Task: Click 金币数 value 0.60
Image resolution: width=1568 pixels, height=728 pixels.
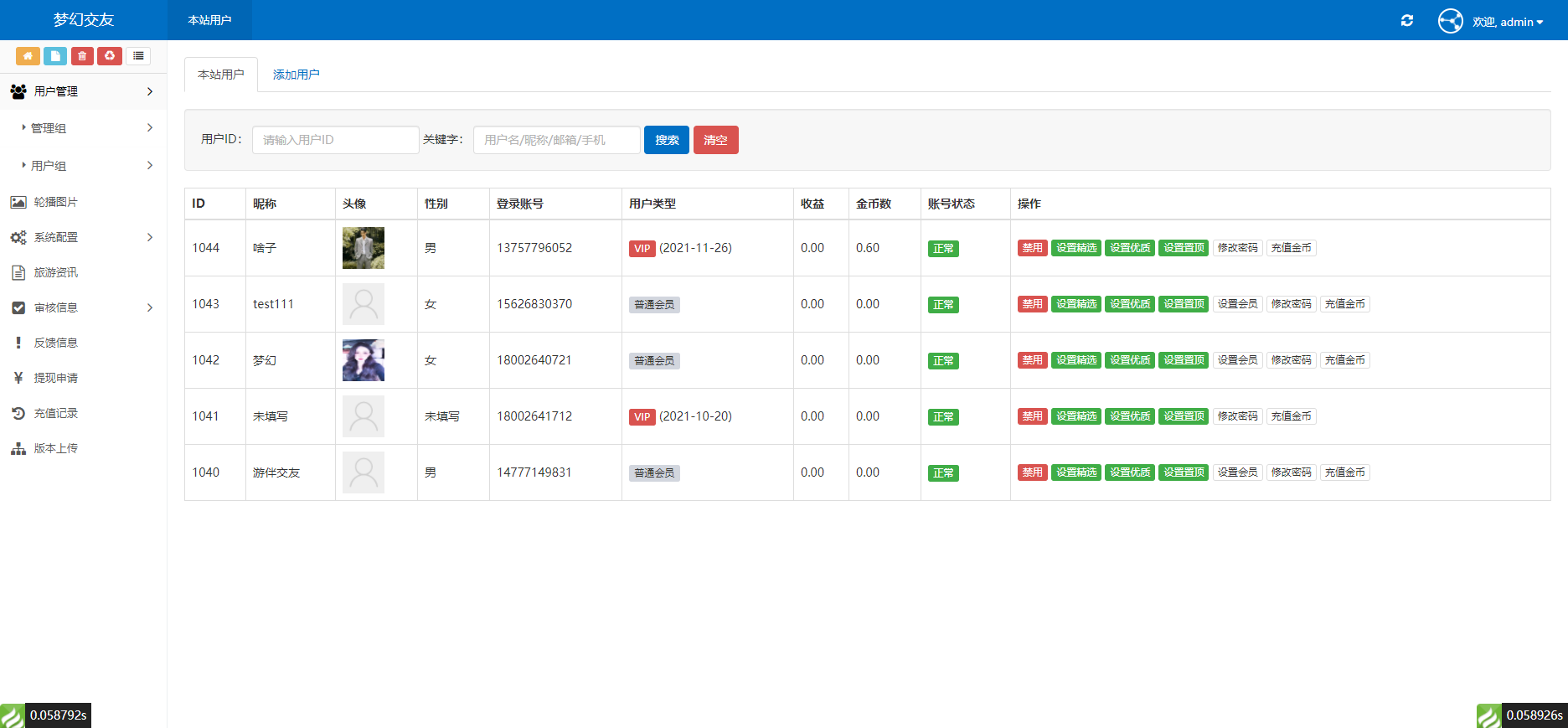Action: point(868,248)
